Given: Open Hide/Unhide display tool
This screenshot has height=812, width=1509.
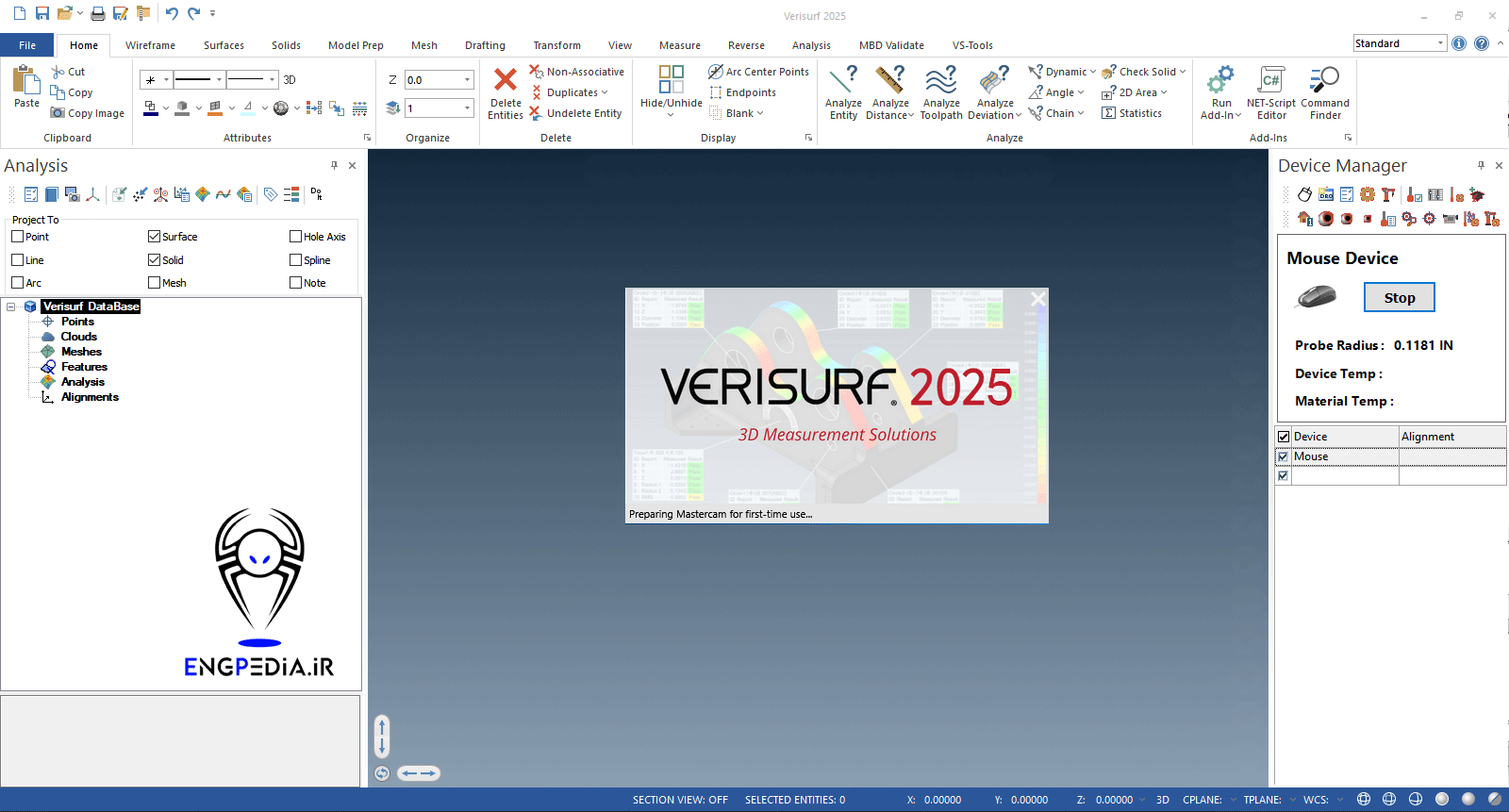Looking at the screenshot, I should pyautogui.click(x=672, y=91).
